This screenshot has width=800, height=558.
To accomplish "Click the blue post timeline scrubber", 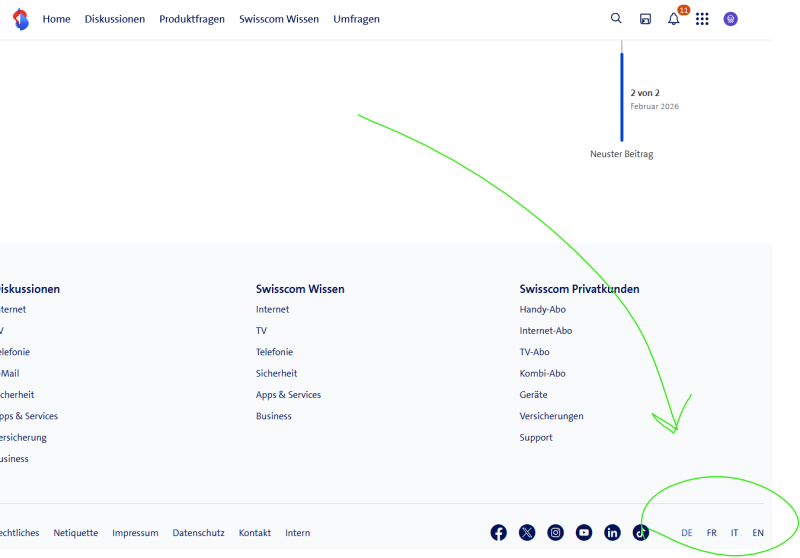I will [x=621, y=97].
